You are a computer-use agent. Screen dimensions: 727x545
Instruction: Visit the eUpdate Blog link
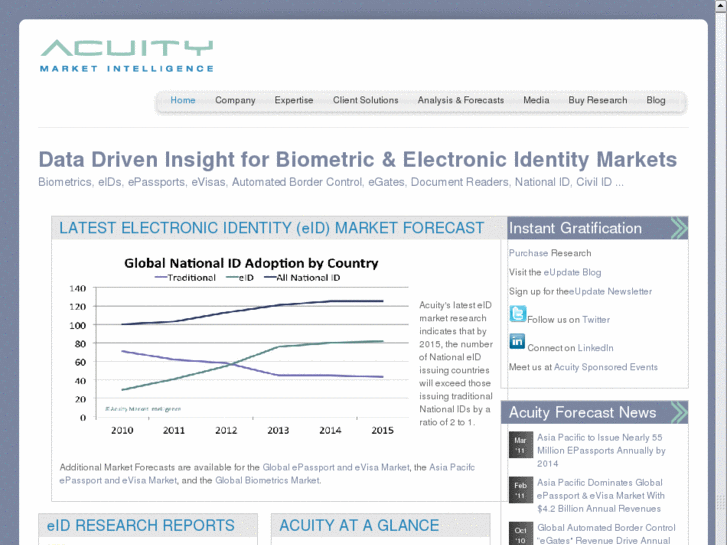(x=572, y=272)
